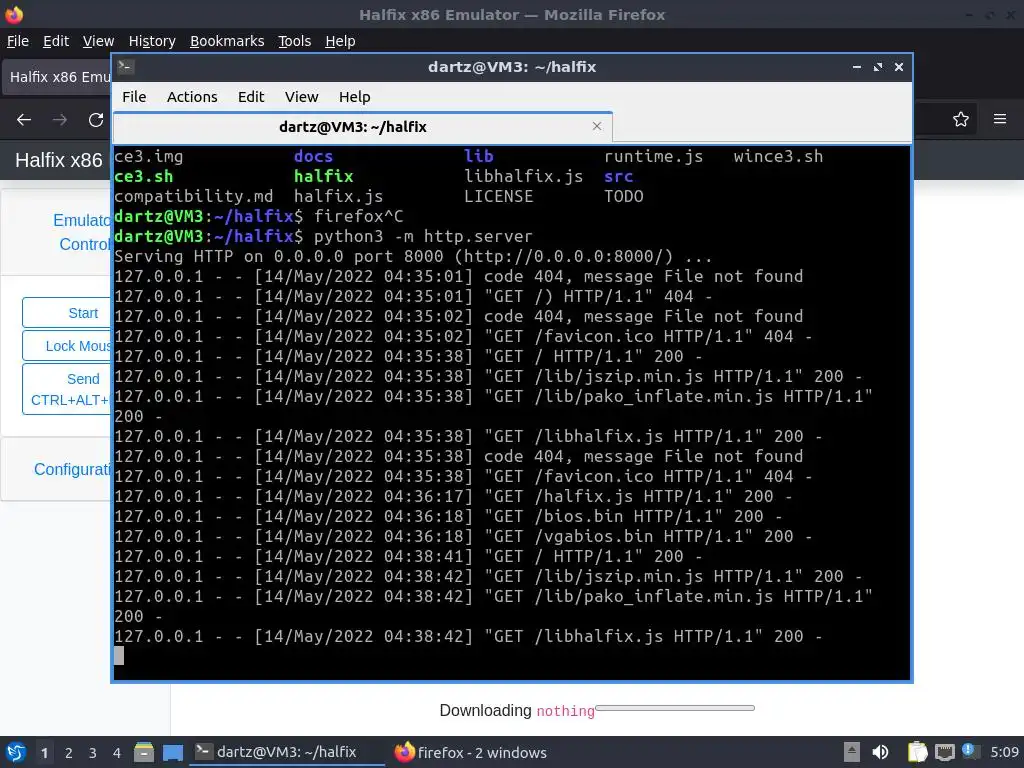The height and width of the screenshot is (768, 1024).
Task: Click 'python3 -m http.server' command text
Action: 423,236
